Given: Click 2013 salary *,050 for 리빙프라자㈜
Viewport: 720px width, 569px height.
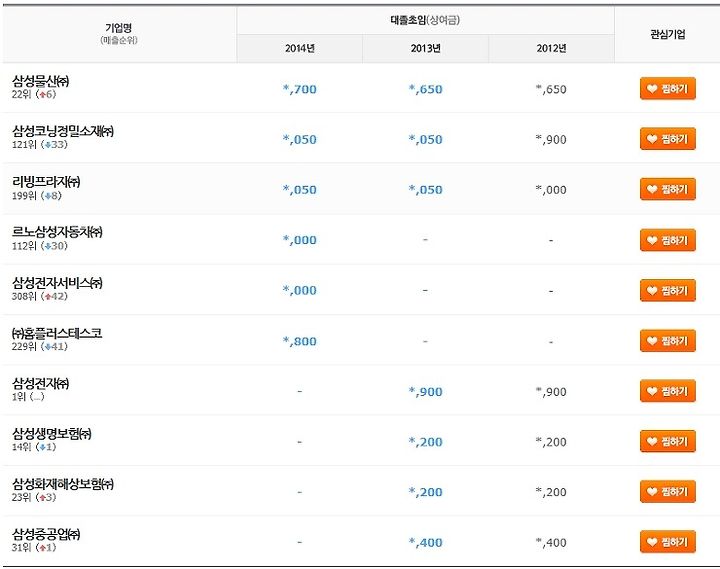Looking at the screenshot, I should tap(426, 190).
